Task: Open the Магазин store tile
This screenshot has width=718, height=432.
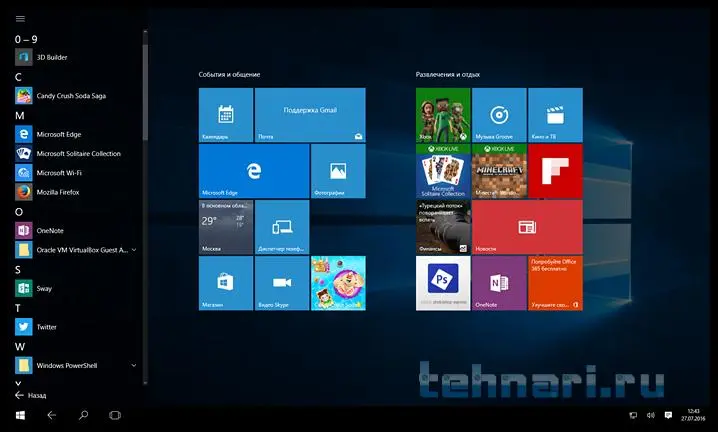Action: pos(226,283)
